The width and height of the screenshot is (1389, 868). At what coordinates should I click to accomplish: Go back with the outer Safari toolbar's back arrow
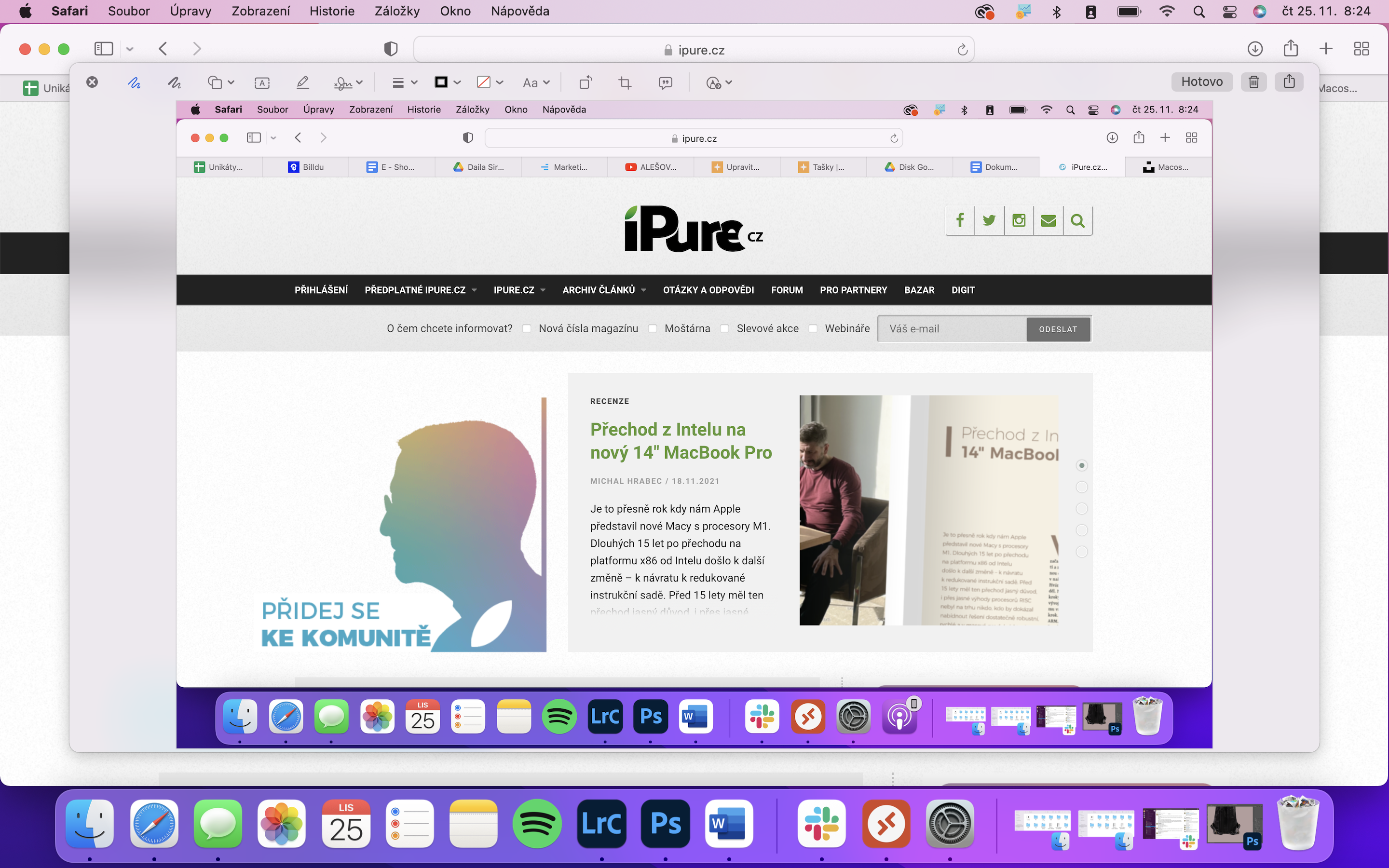(x=163, y=49)
